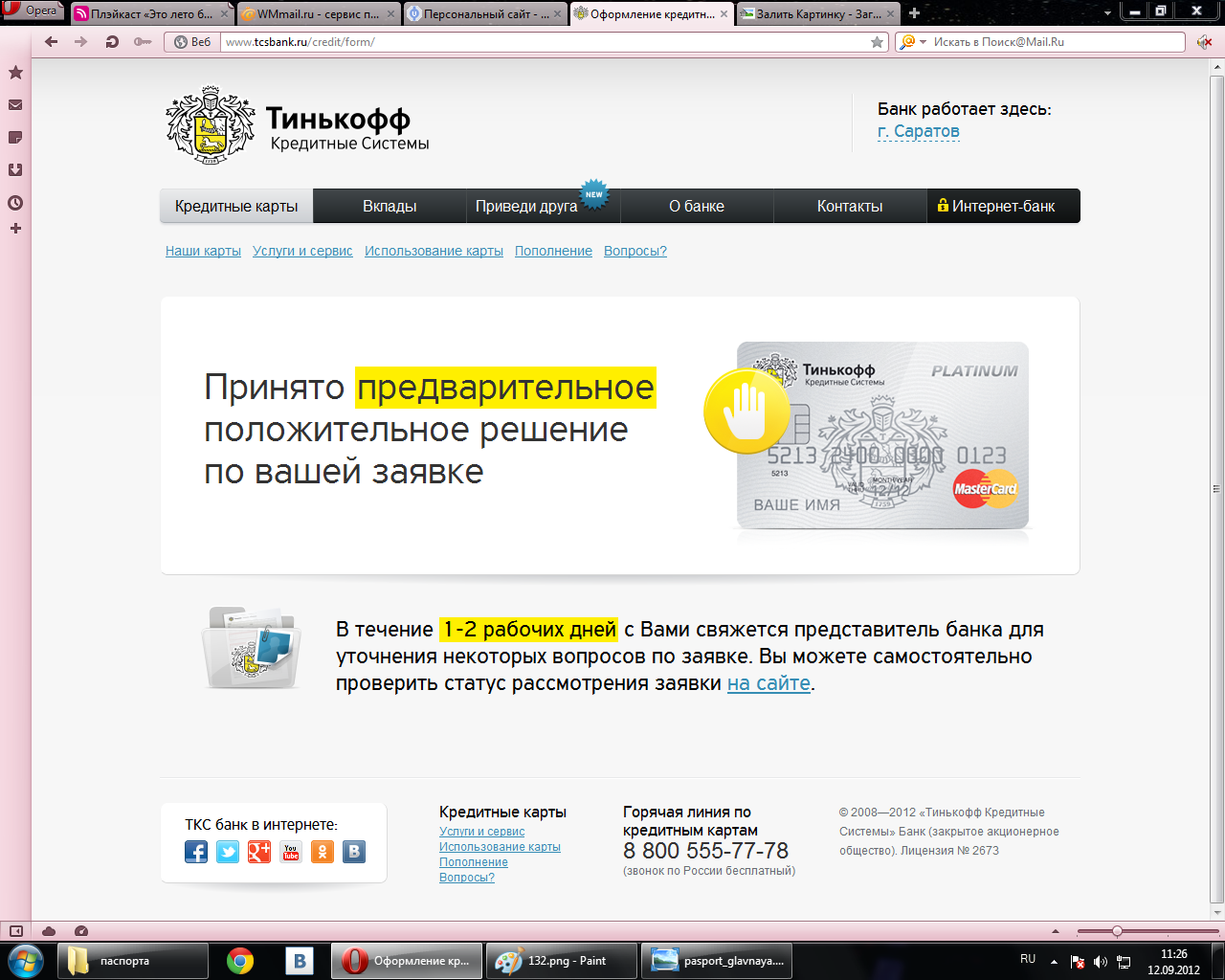Image resolution: width=1225 pixels, height=980 pixels.
Task: Click top Услуги и сервис link
Action: point(302,251)
